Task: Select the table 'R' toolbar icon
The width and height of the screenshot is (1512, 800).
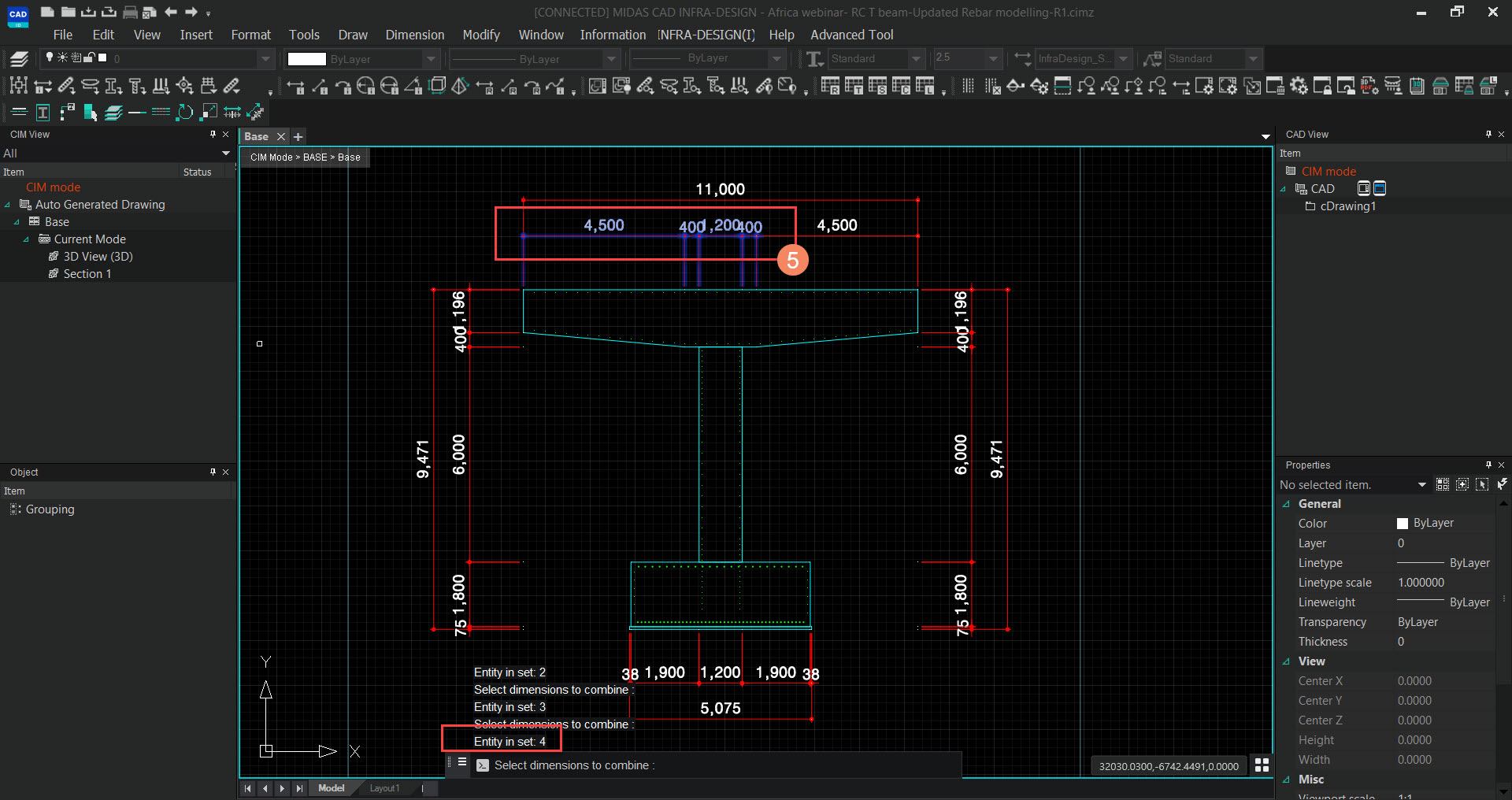Action: click(830, 86)
